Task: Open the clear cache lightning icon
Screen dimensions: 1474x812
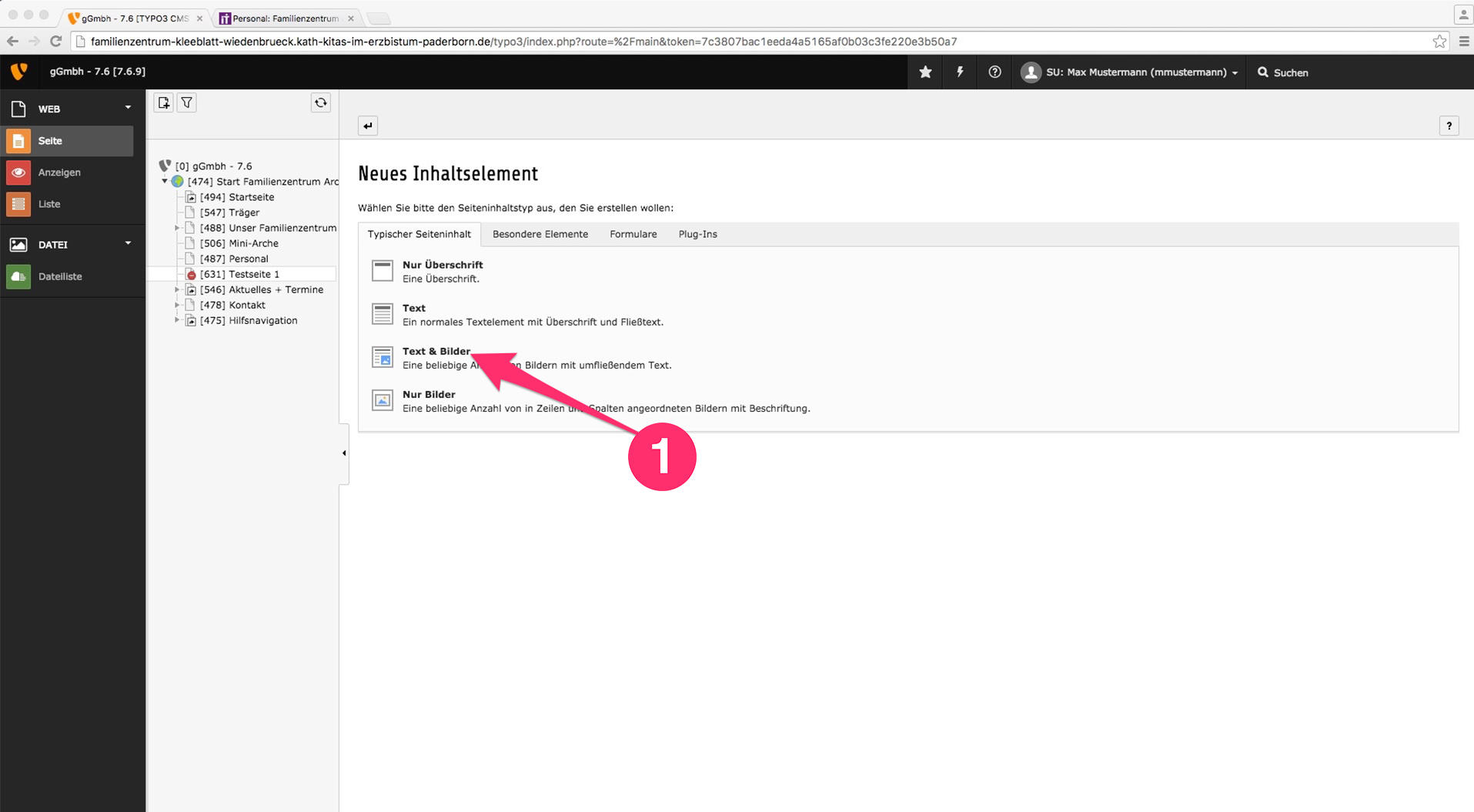Action: tap(960, 72)
